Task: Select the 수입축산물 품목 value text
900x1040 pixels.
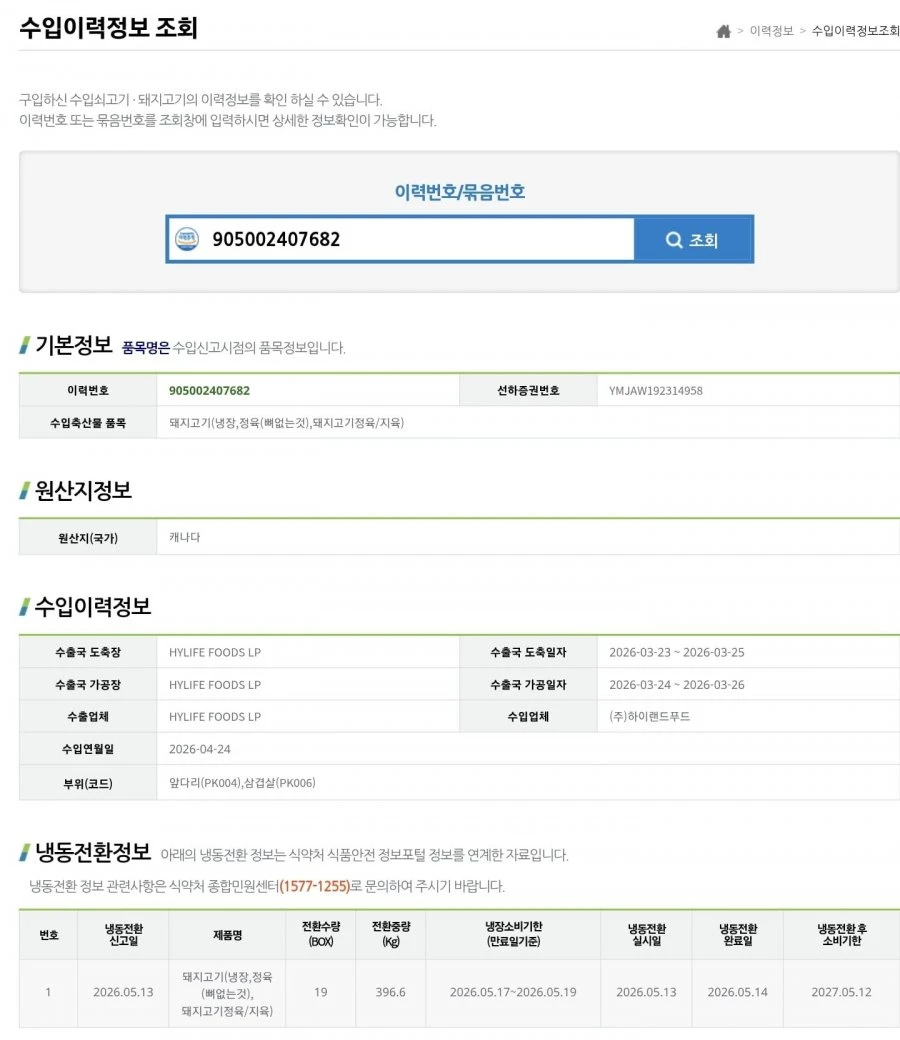Action: tap(286, 422)
